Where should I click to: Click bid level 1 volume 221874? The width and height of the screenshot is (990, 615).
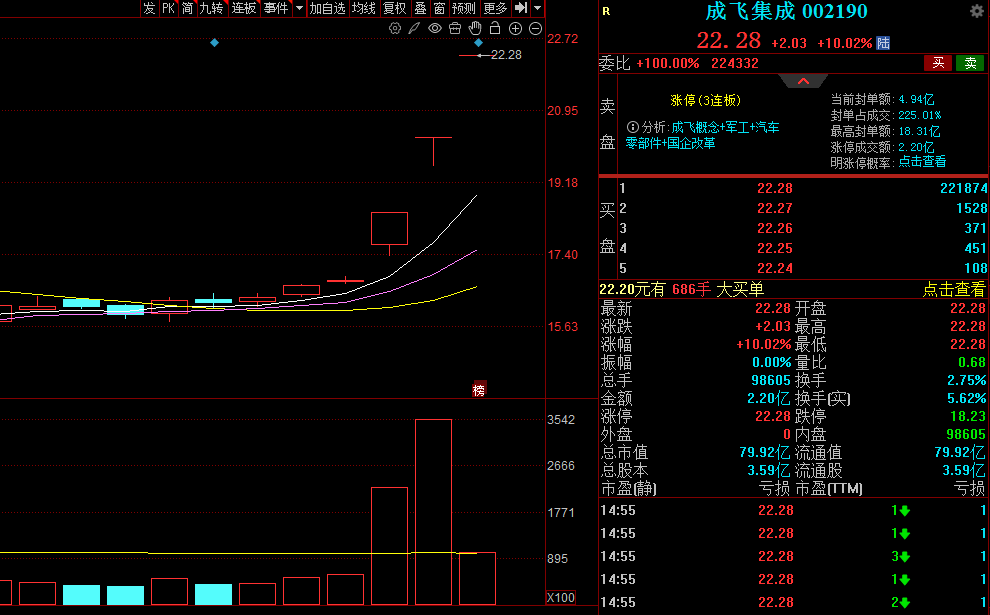tap(963, 188)
